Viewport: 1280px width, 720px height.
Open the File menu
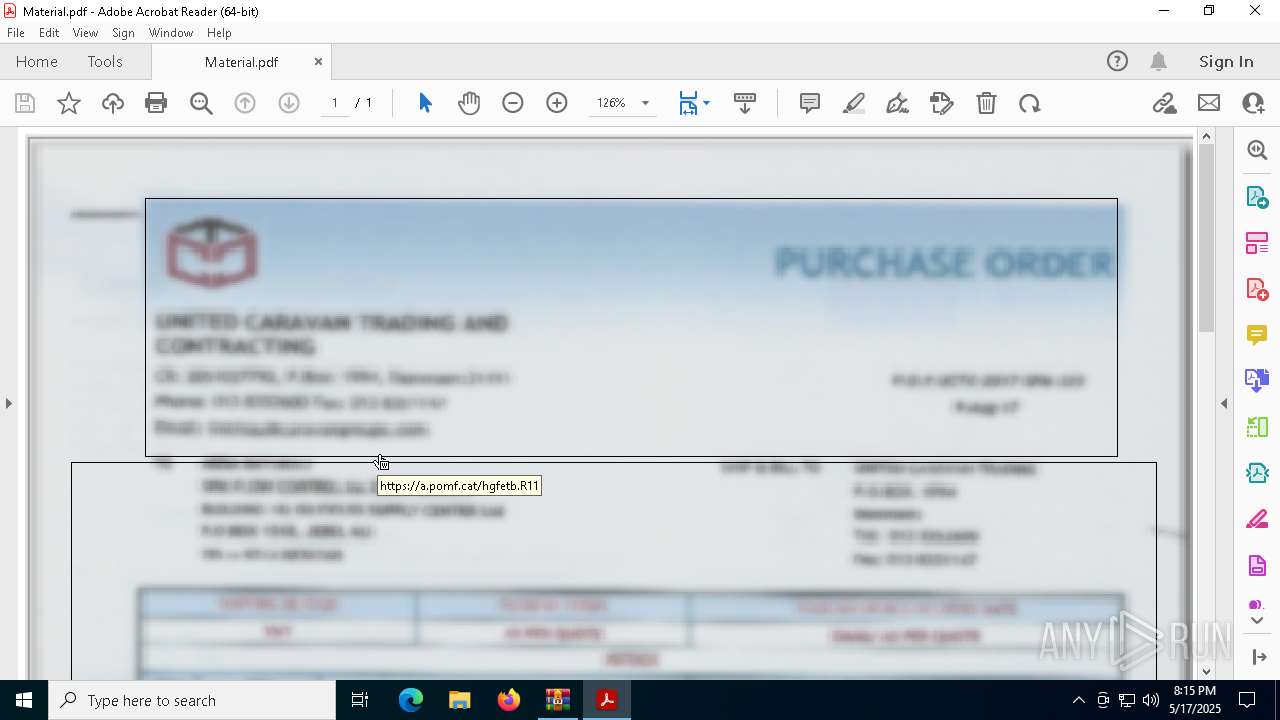pyautogui.click(x=16, y=33)
